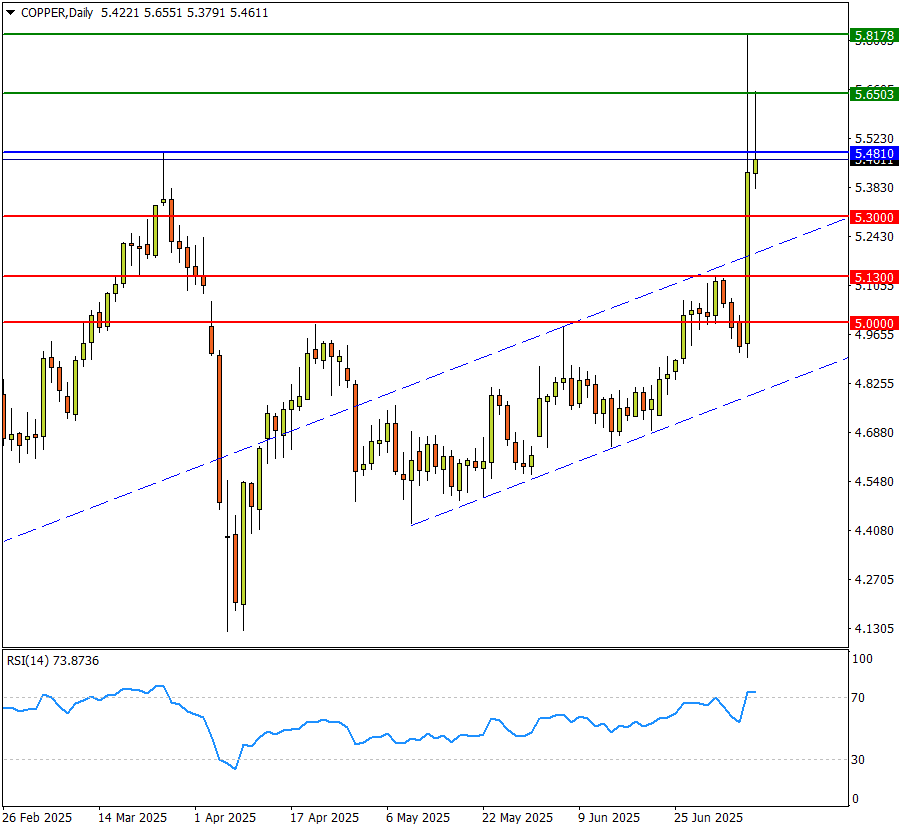
Task: Select the red 5.3000 price level label
Action: tap(876, 217)
